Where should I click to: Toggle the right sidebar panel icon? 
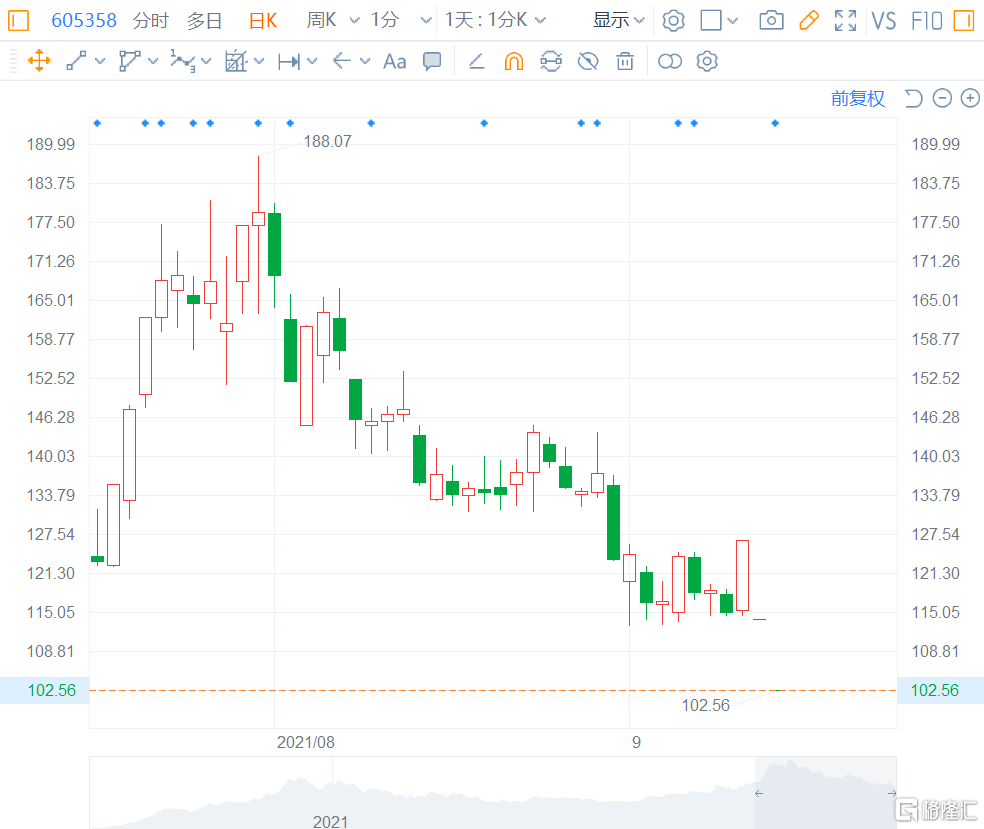(963, 20)
